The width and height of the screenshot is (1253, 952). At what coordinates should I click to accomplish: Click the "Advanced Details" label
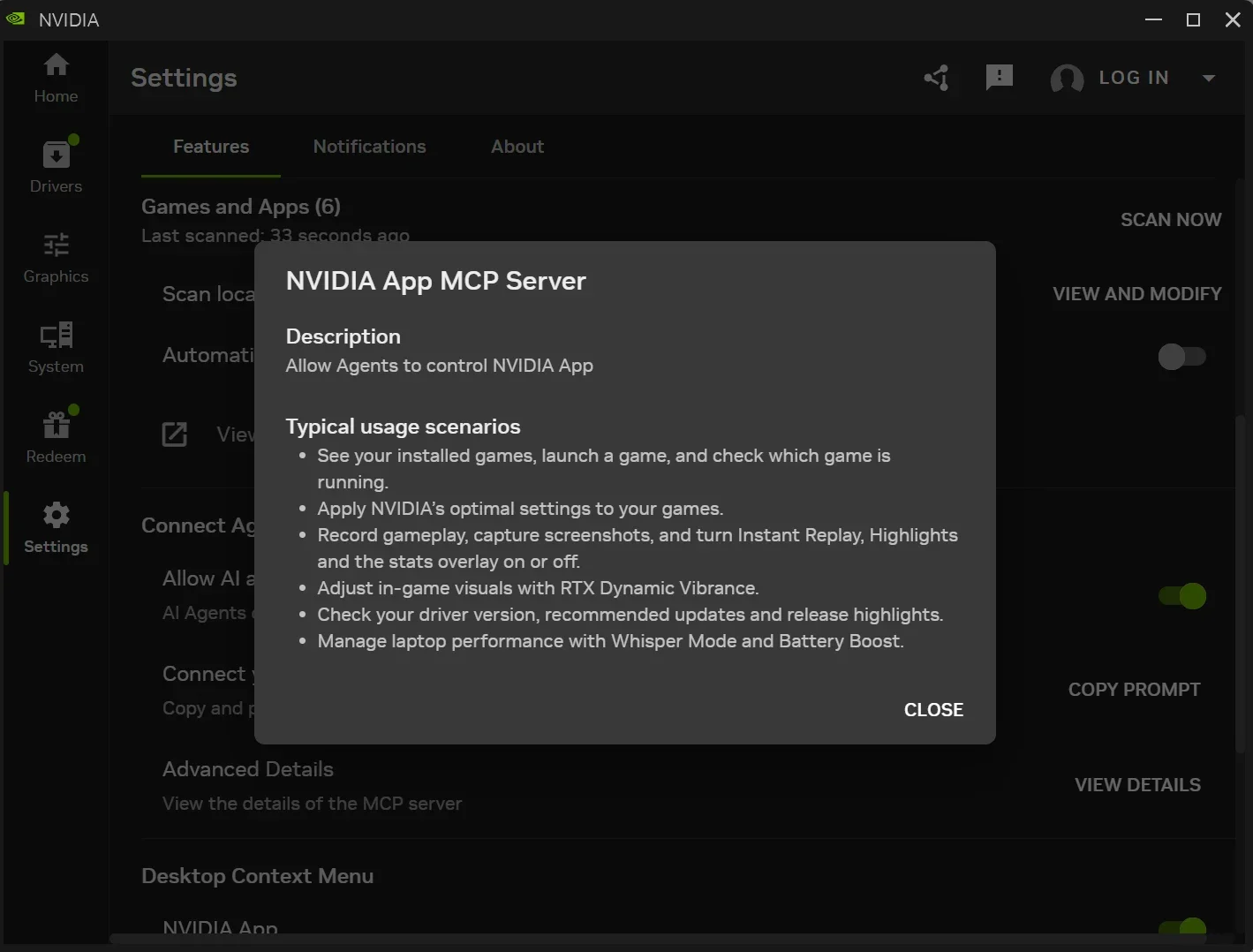[x=248, y=769]
